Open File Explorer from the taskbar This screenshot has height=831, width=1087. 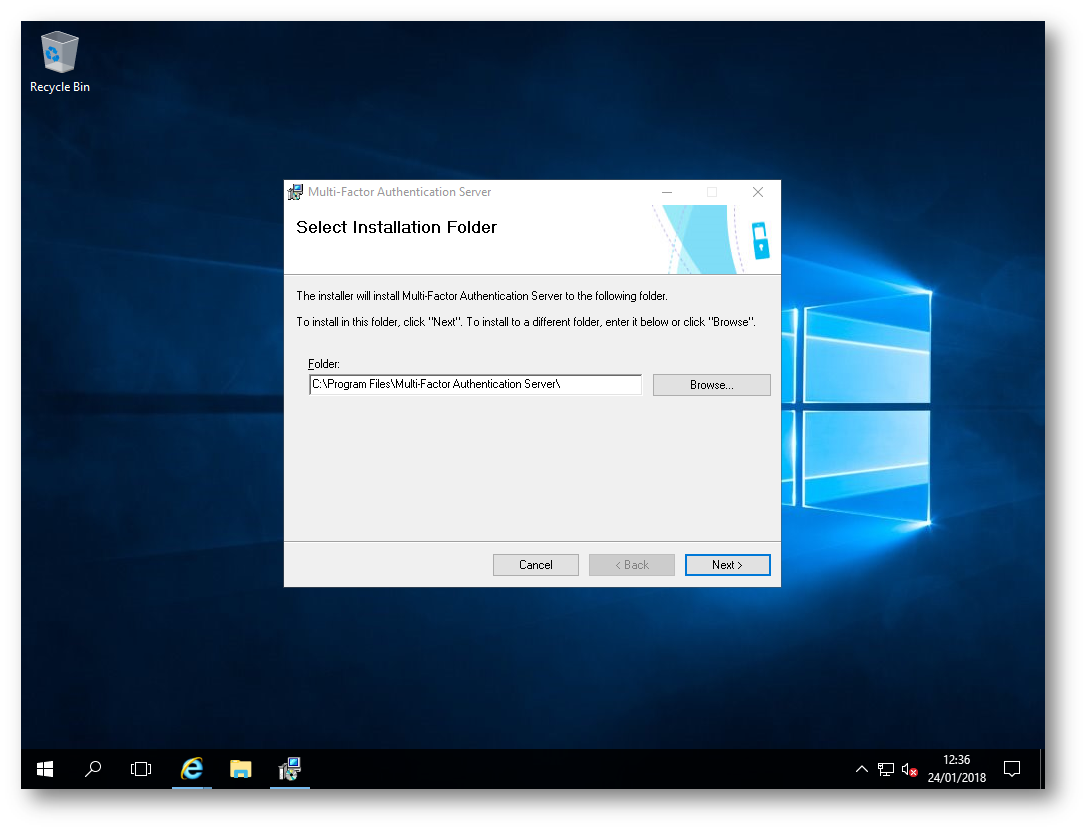click(241, 769)
